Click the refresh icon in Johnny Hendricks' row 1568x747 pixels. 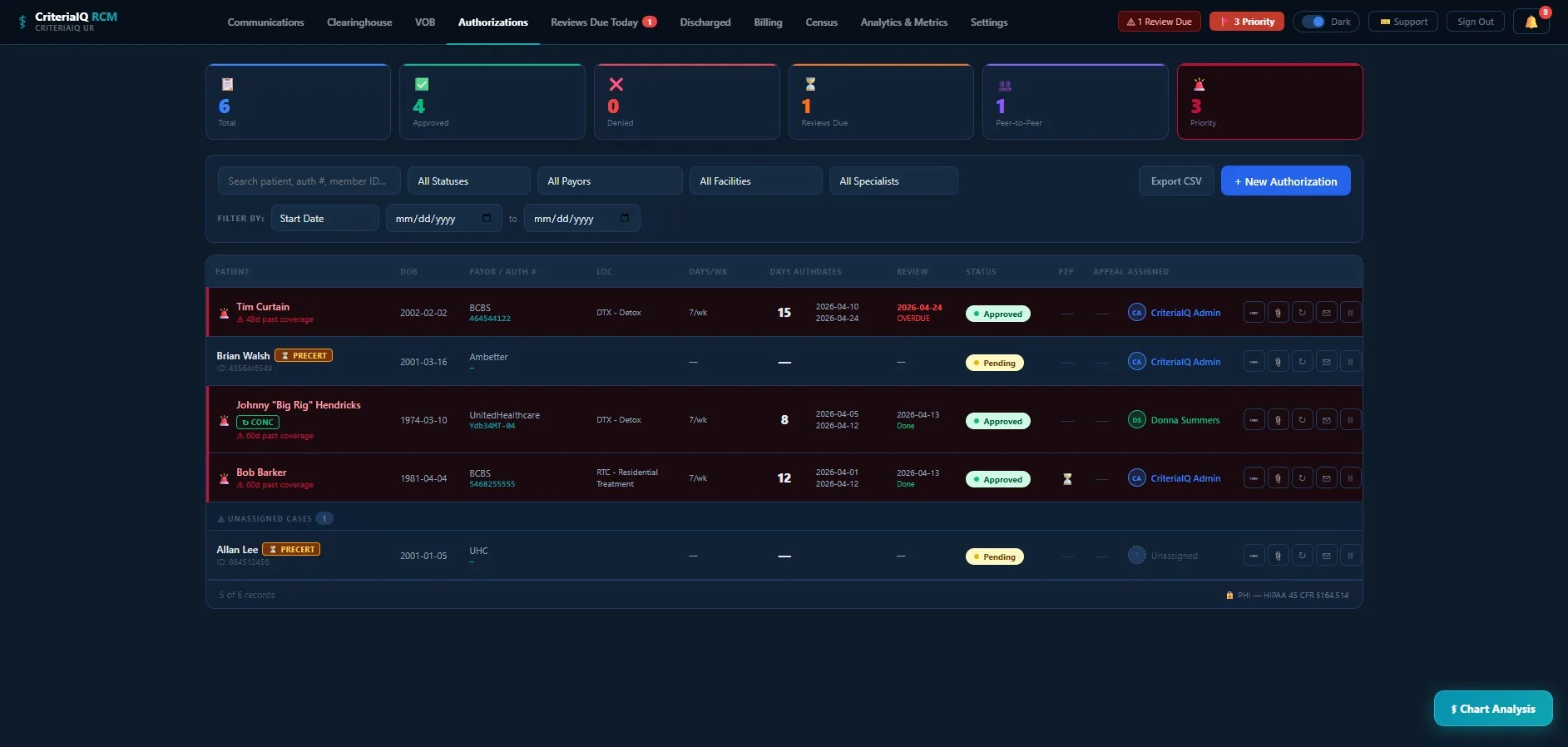click(x=1302, y=420)
